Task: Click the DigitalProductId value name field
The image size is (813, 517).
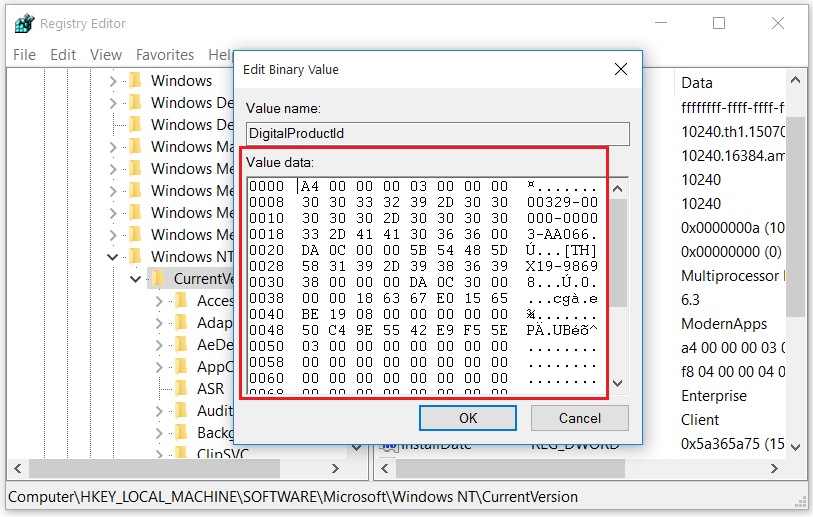Action: pyautogui.click(x=438, y=134)
